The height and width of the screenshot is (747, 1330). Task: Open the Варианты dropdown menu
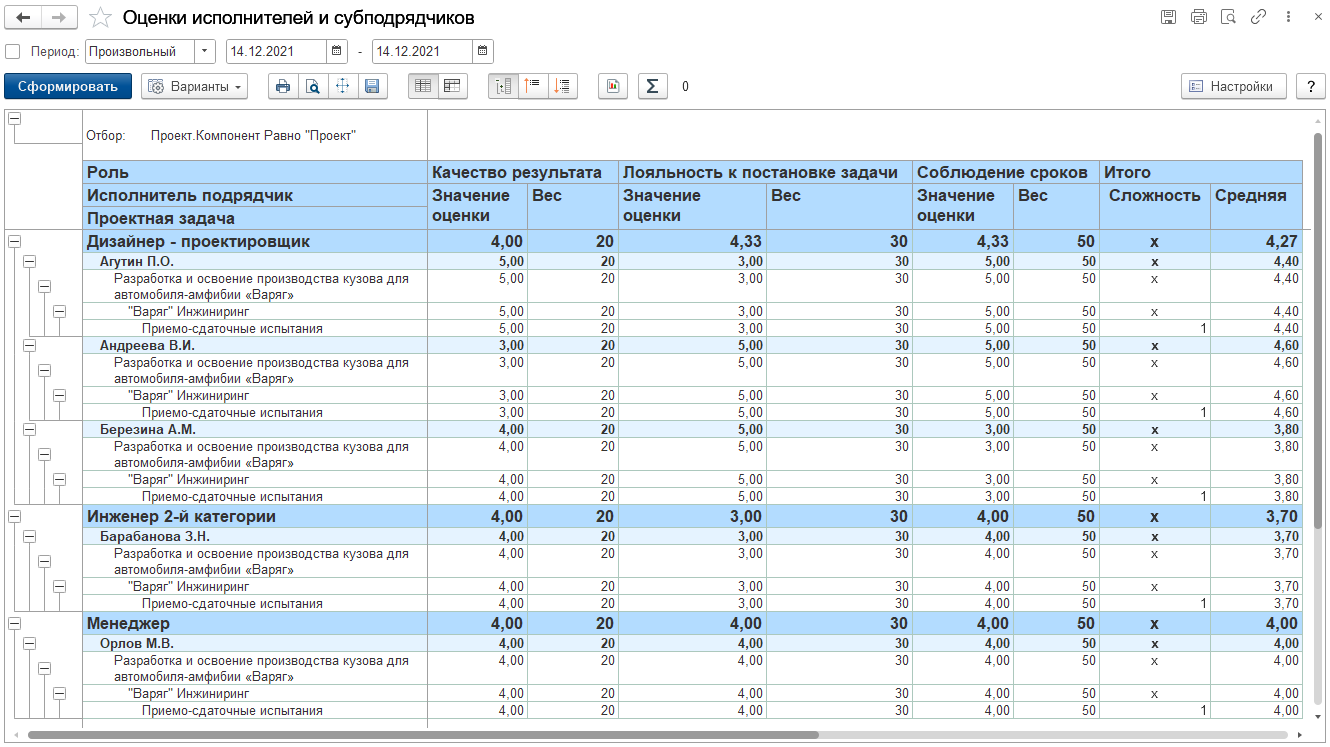(x=195, y=86)
